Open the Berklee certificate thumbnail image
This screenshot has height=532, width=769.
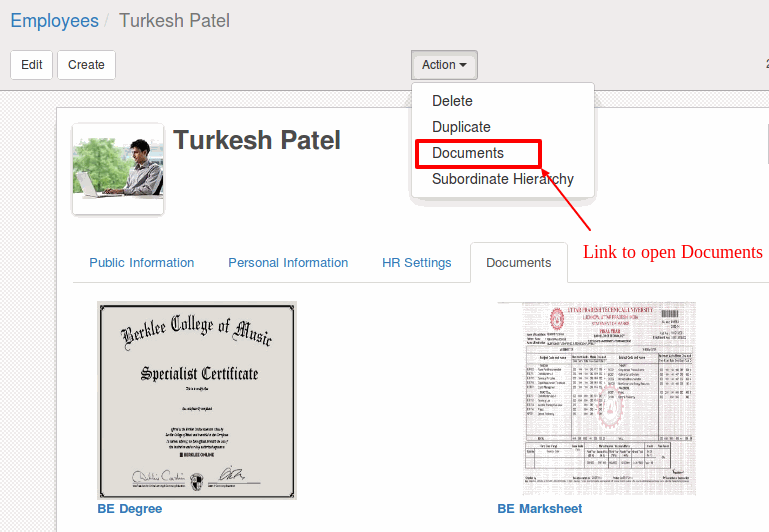[x=197, y=401]
